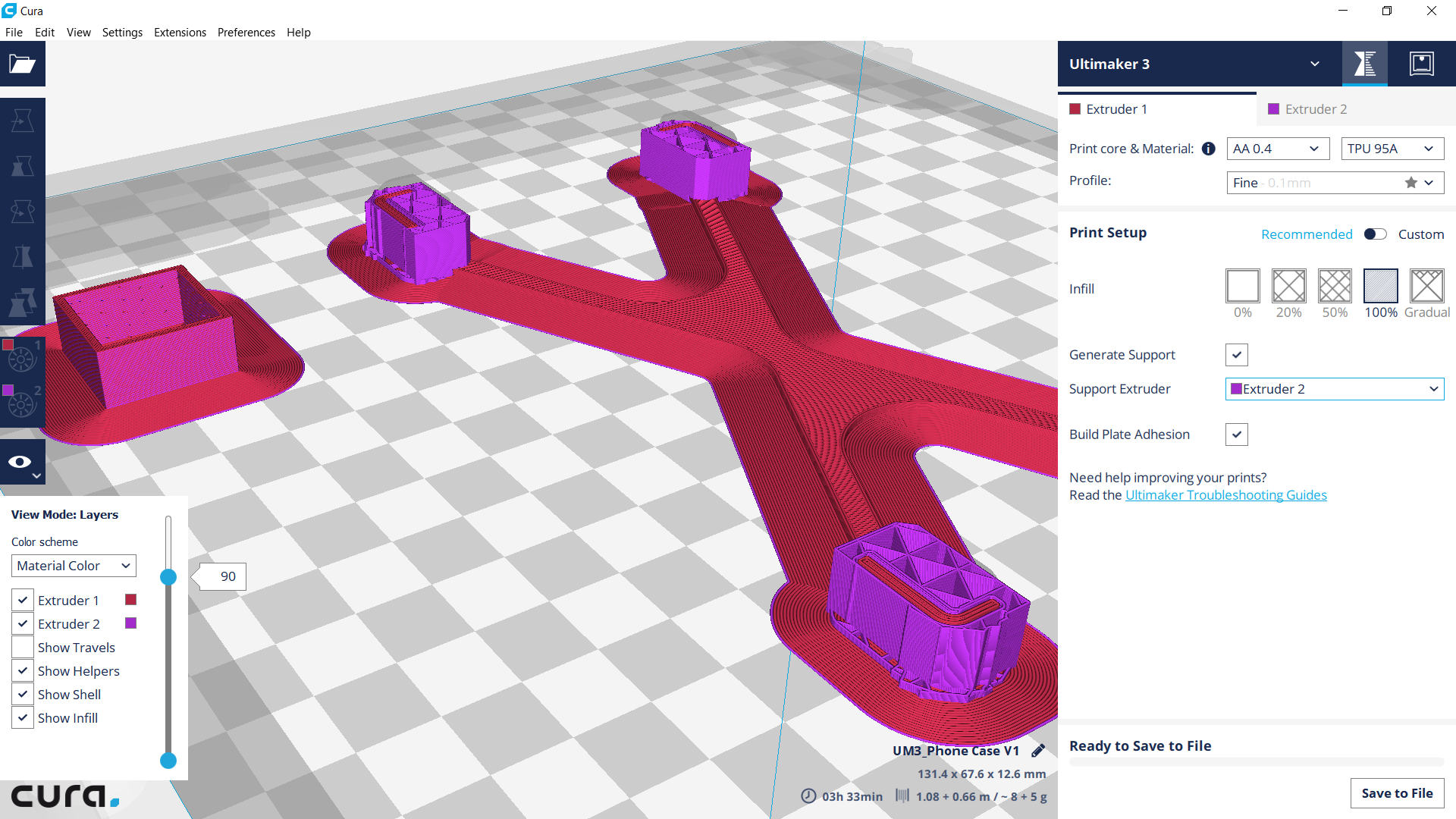Select 0% infill icon
This screenshot has height=819, width=1456.
click(1243, 286)
